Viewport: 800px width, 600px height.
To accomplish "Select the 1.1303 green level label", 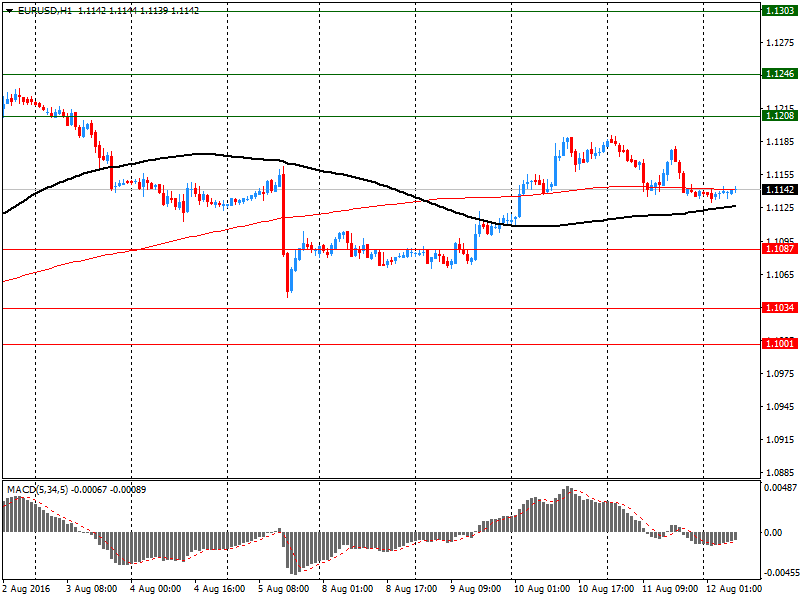I will [x=779, y=11].
